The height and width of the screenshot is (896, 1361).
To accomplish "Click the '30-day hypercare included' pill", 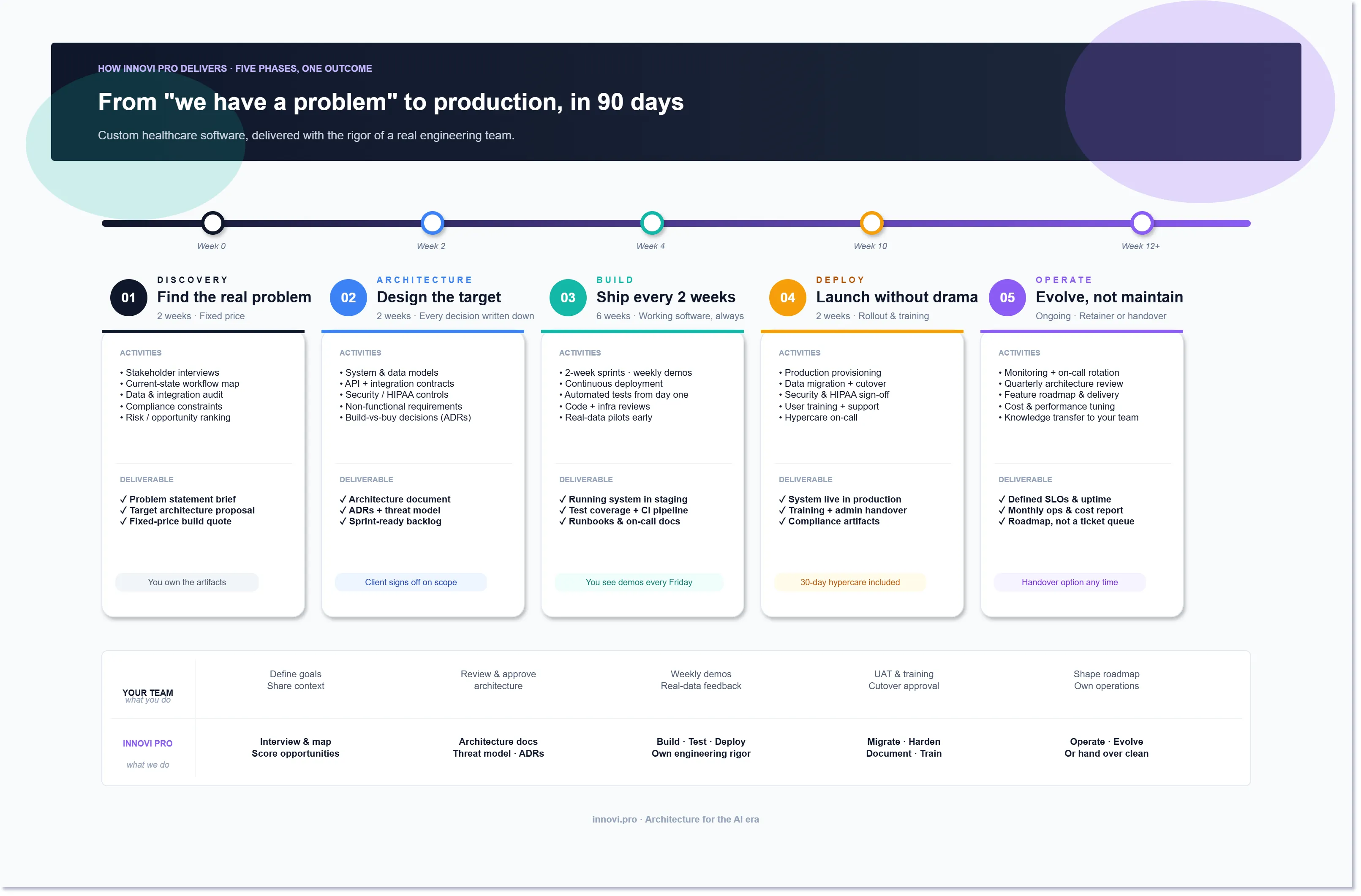I will click(x=850, y=582).
